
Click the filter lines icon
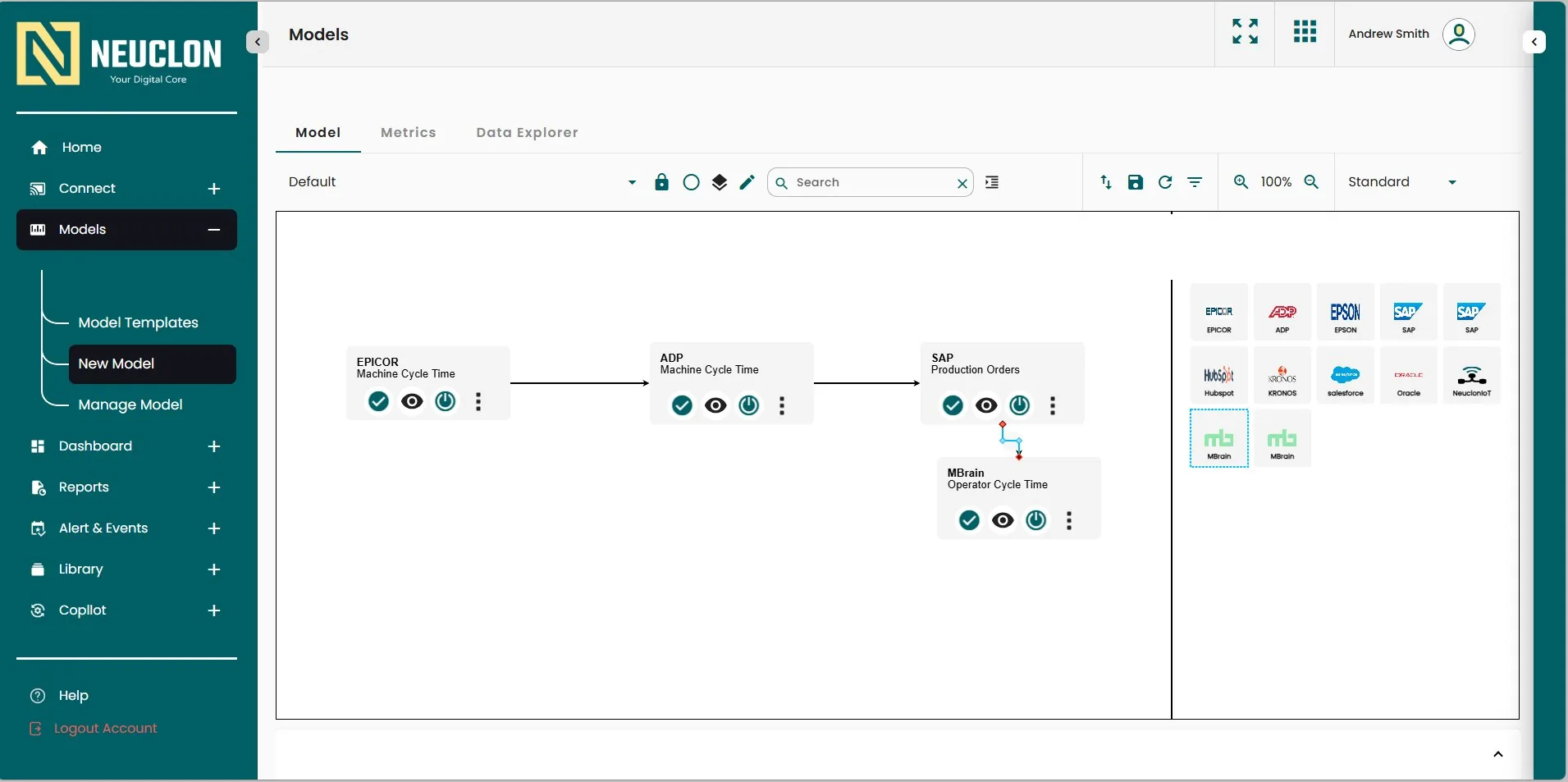pyautogui.click(x=1195, y=182)
